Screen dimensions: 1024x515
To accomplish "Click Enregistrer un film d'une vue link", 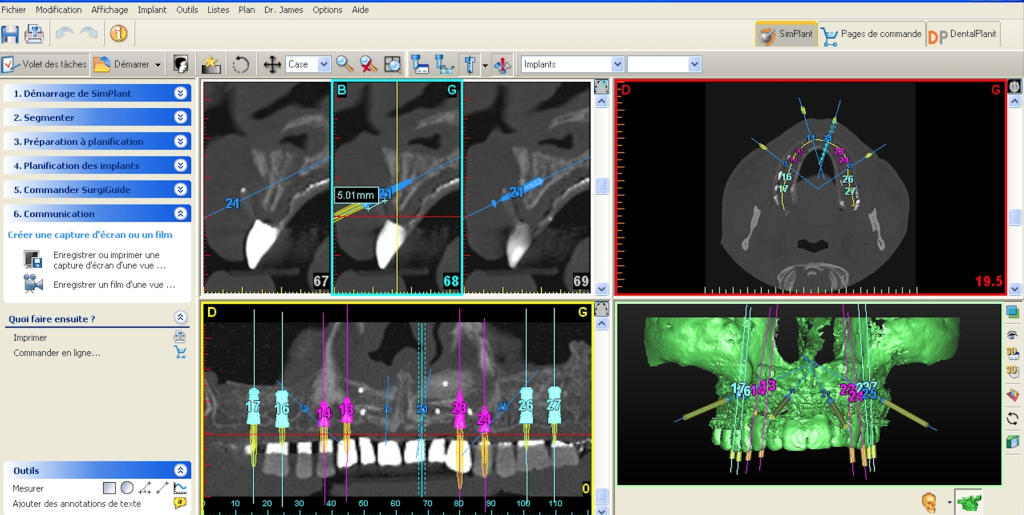I will pos(114,285).
